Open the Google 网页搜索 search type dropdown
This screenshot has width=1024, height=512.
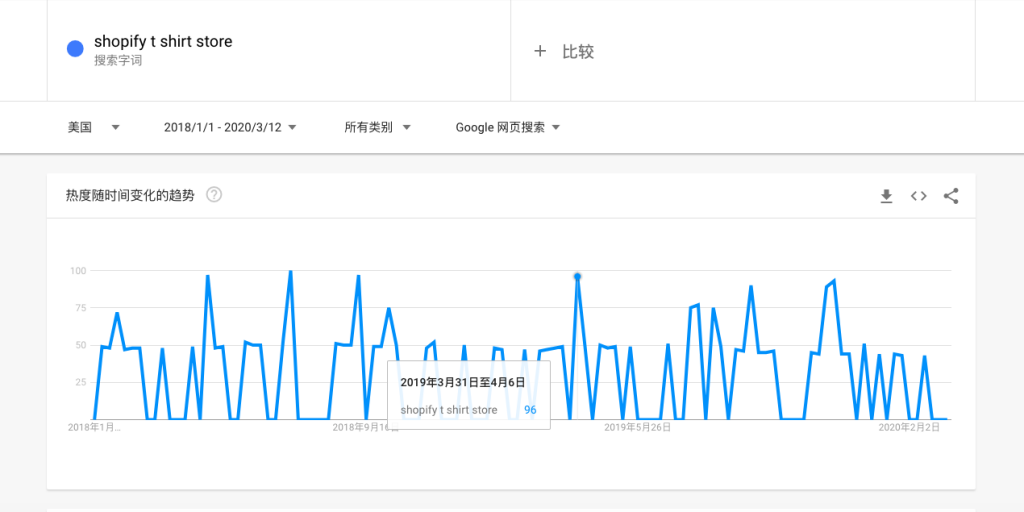pyautogui.click(x=508, y=127)
